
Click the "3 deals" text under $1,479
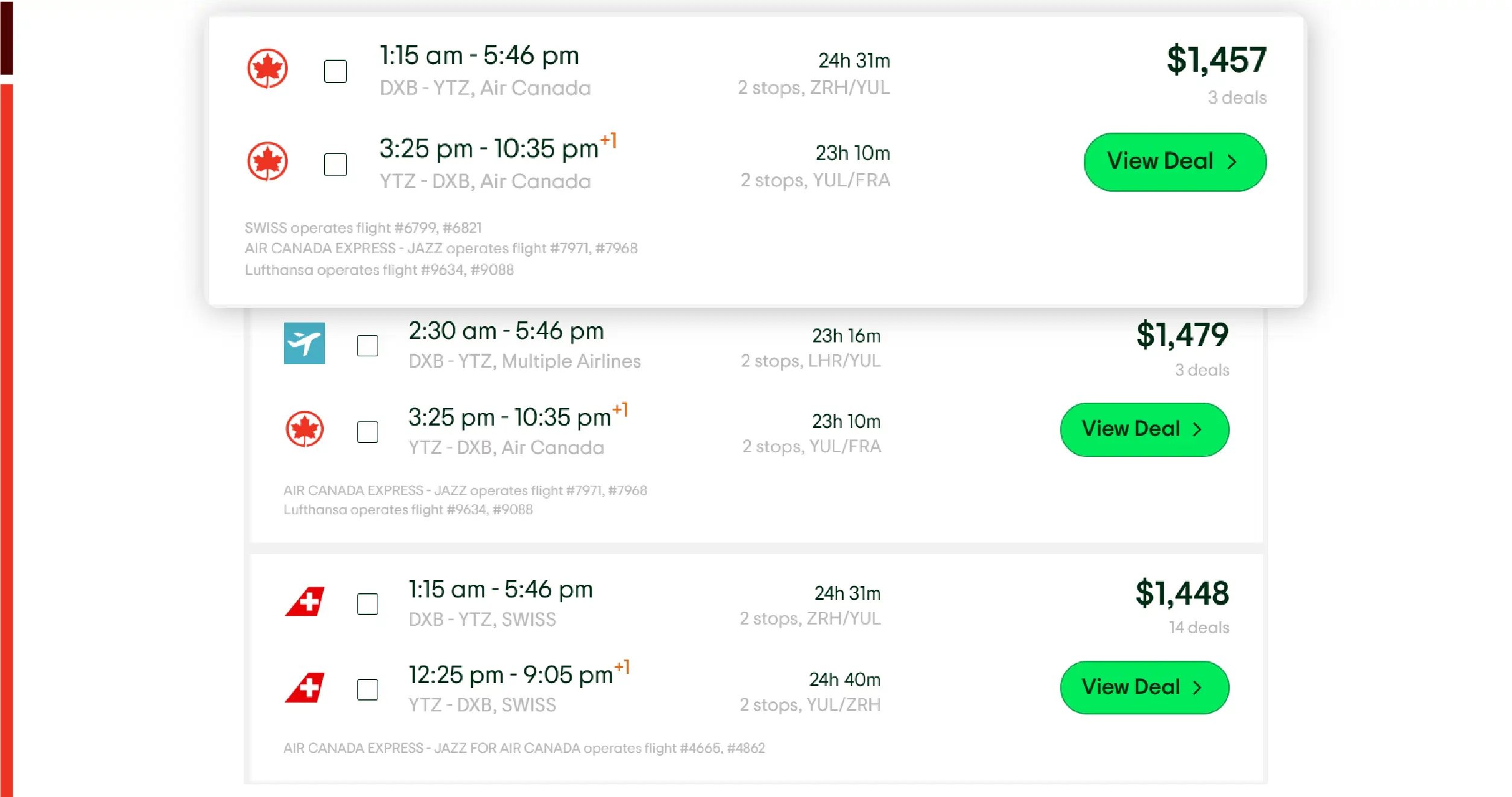1201,370
